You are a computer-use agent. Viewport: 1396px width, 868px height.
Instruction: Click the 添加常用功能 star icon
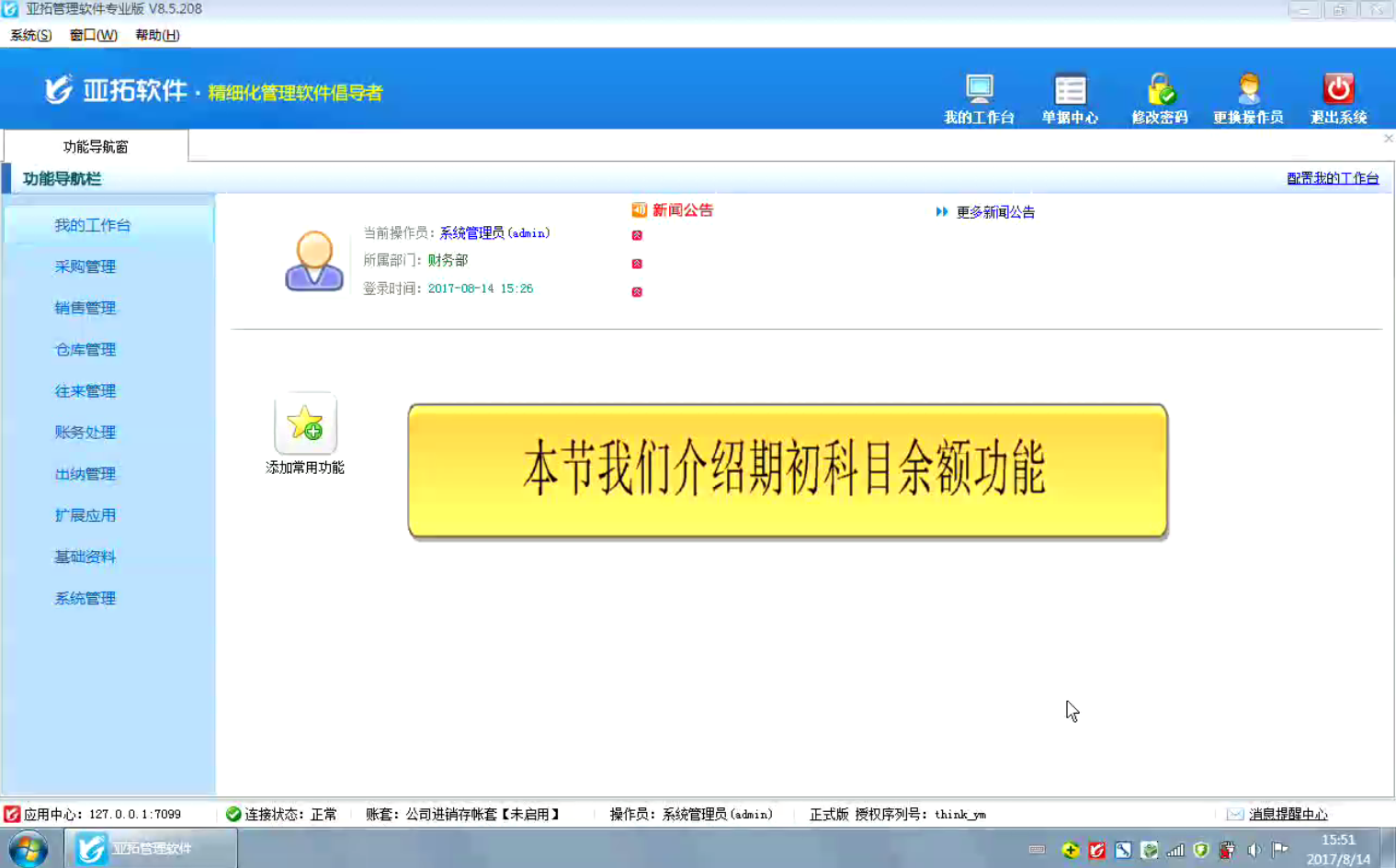pos(305,424)
